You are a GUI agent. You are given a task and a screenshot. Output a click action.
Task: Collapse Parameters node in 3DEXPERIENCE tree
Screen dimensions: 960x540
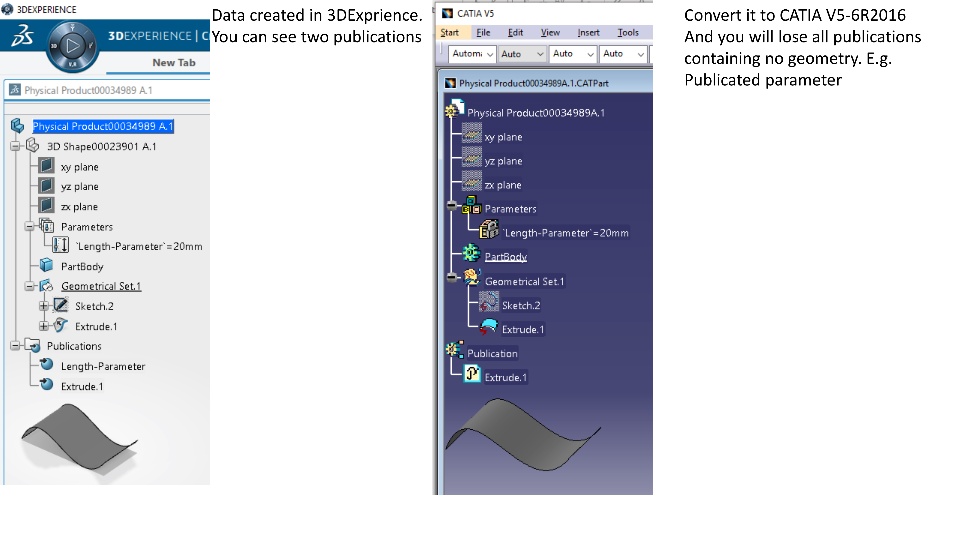click(x=29, y=227)
